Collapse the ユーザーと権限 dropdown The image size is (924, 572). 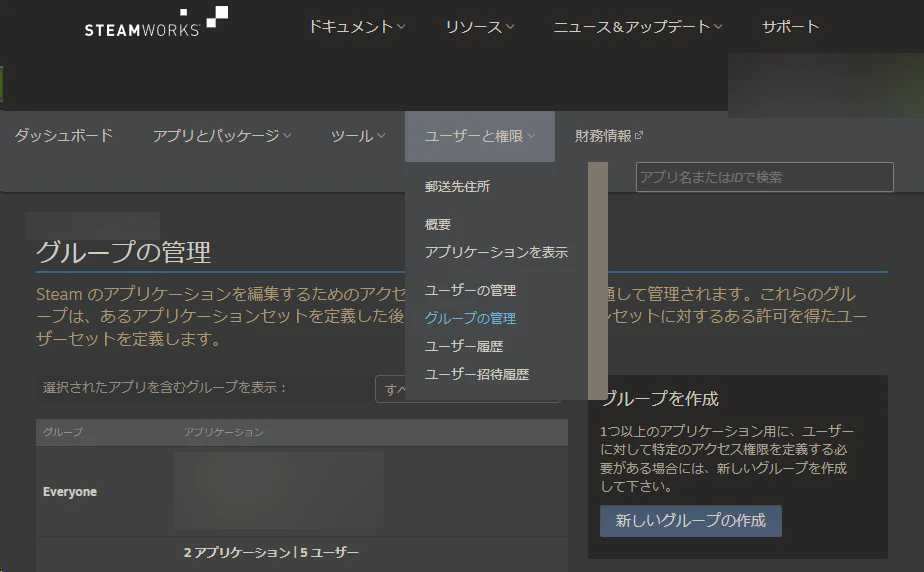click(x=480, y=136)
